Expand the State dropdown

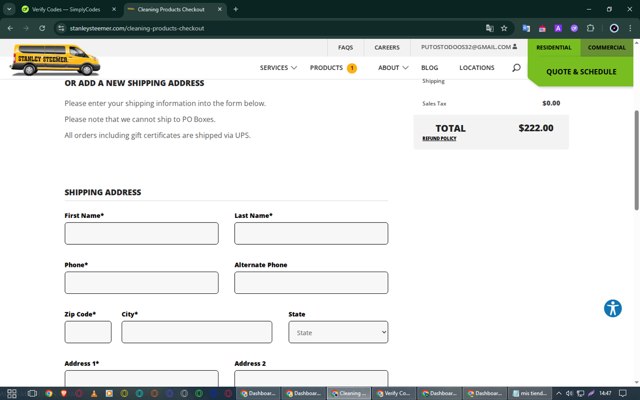(x=338, y=332)
